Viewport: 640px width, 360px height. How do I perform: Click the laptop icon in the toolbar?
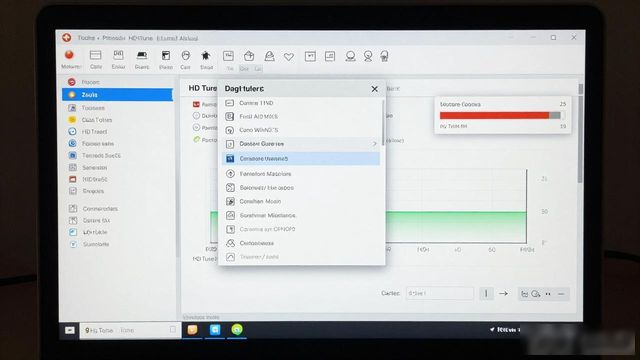coord(142,56)
